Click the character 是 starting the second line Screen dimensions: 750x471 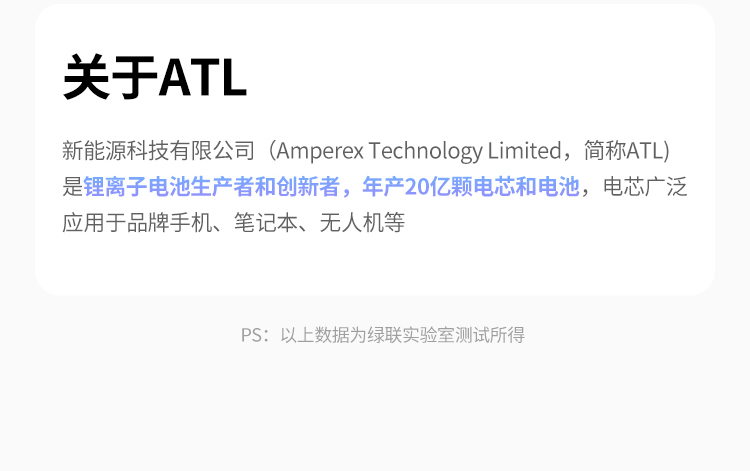pos(73,186)
